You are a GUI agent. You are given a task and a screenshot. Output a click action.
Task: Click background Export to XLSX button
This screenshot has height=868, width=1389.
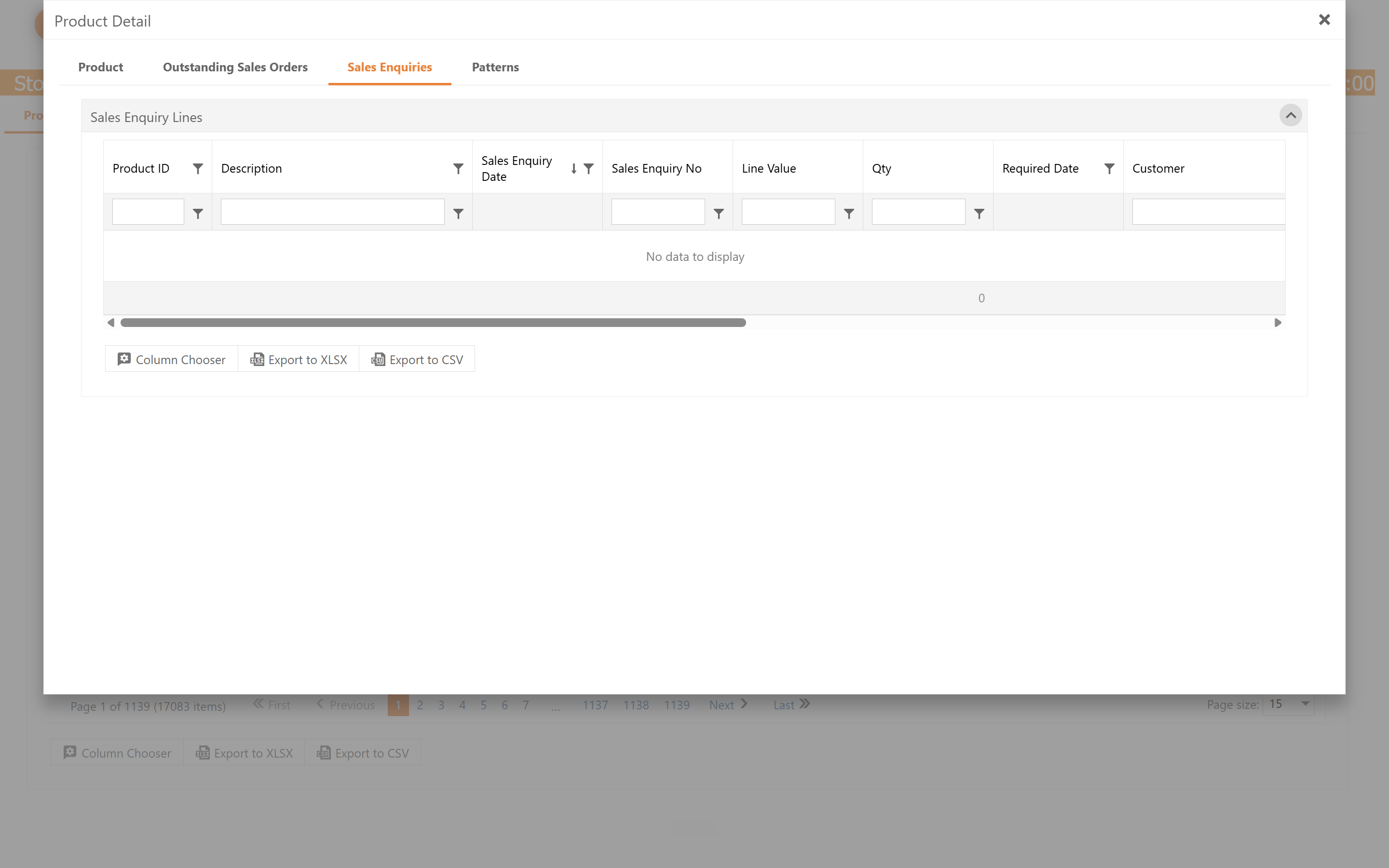click(x=244, y=753)
